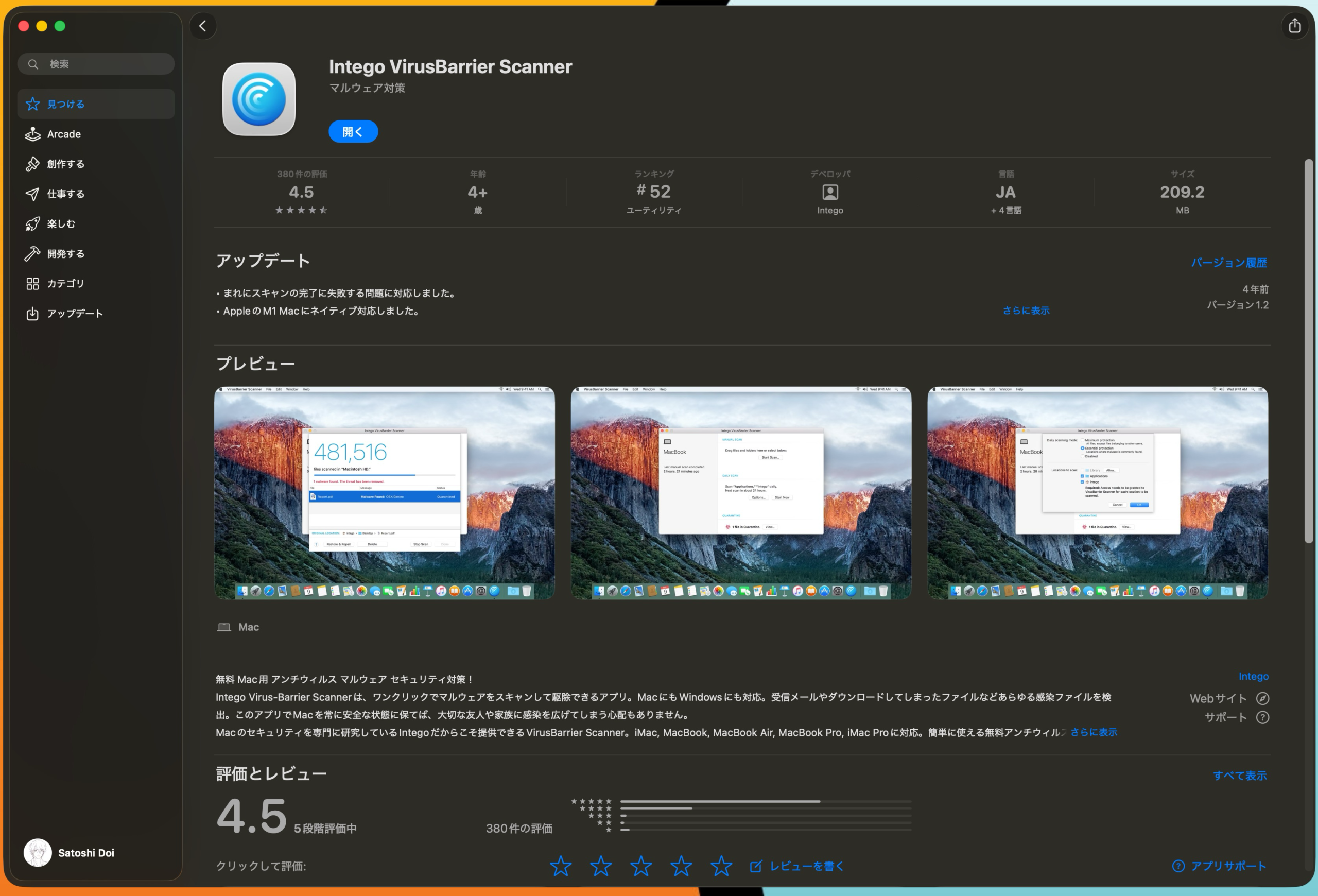Click the back chevron button
The width and height of the screenshot is (1318, 896).
pos(202,26)
